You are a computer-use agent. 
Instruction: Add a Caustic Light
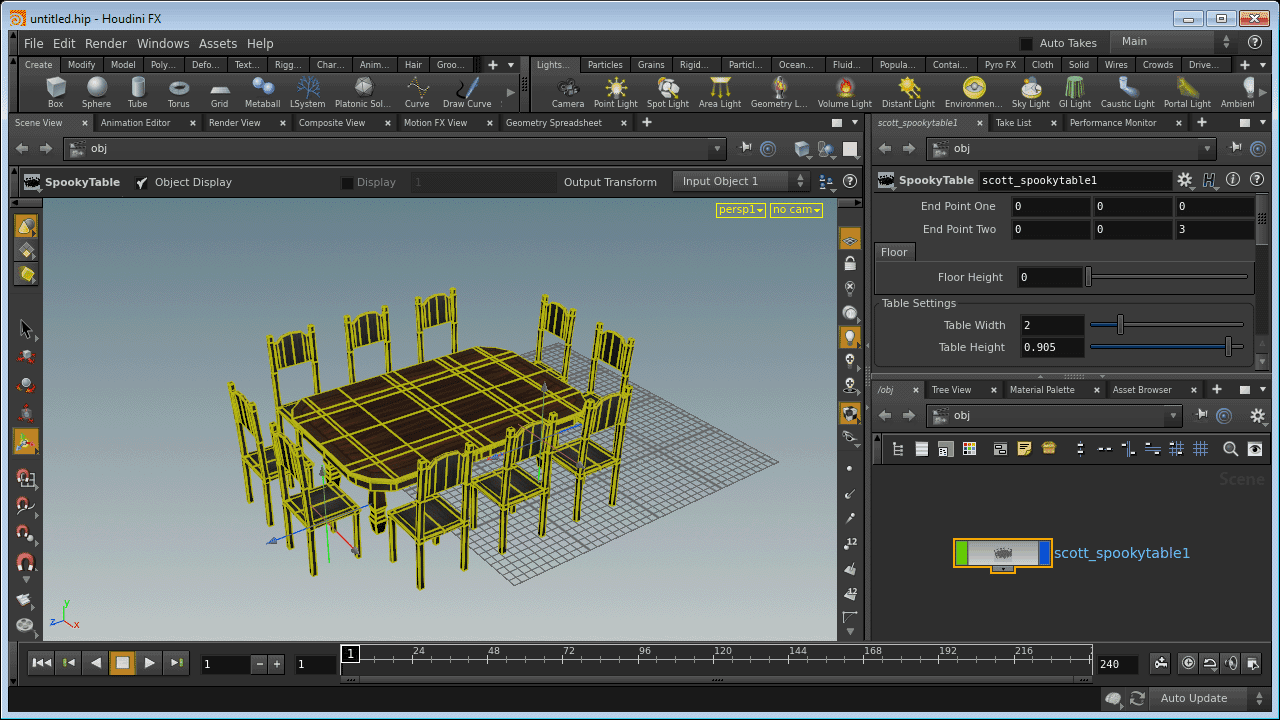[1128, 92]
